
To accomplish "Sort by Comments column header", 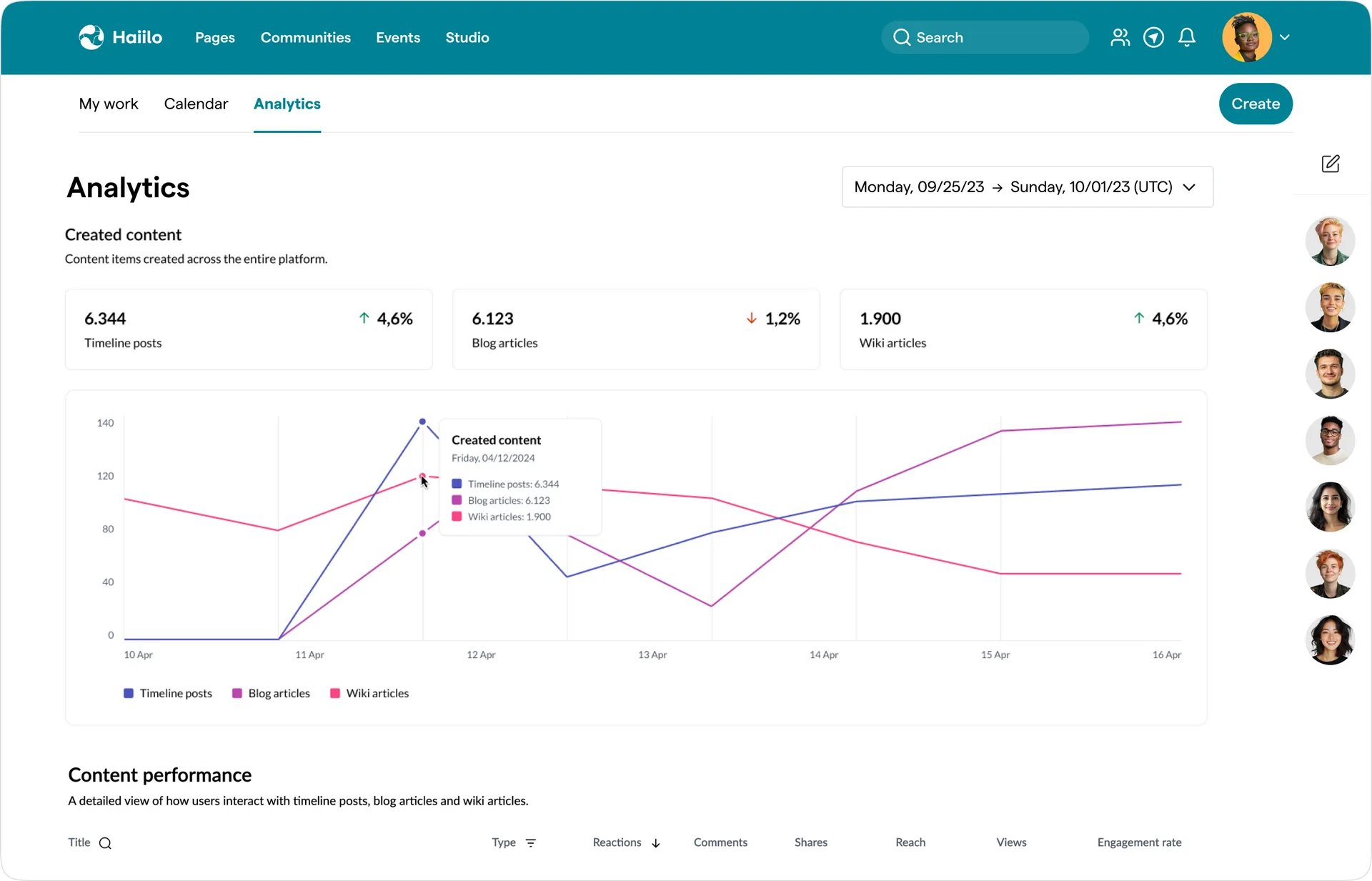I will [x=720, y=842].
